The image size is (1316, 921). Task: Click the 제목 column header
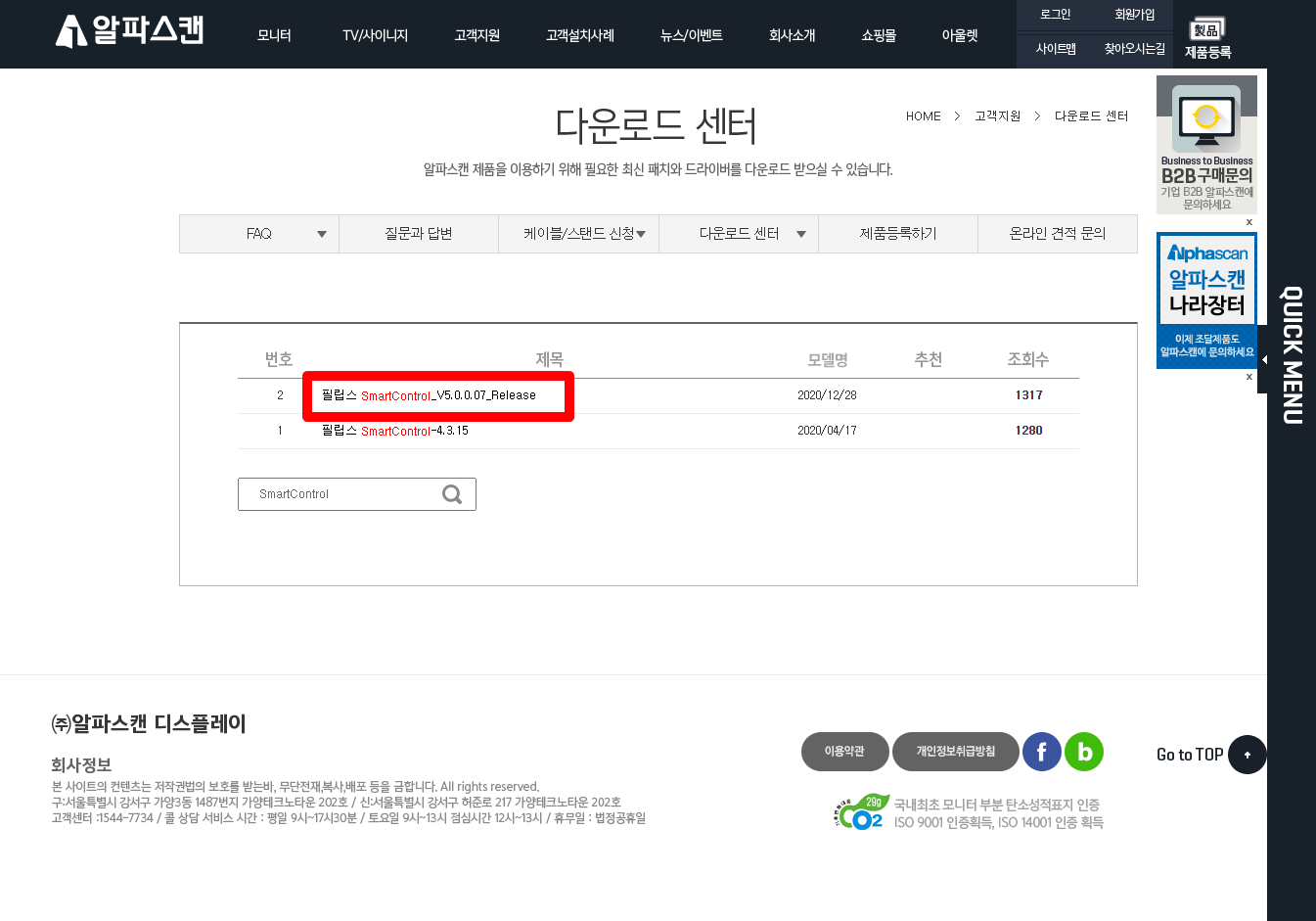[x=550, y=359]
